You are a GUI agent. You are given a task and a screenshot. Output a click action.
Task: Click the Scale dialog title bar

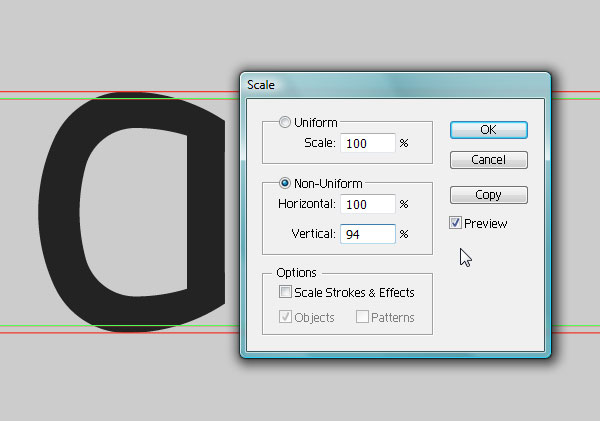point(395,85)
